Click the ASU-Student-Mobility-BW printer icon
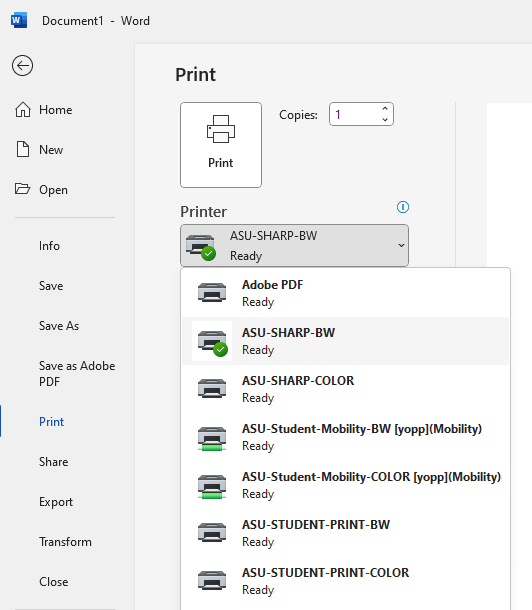Viewport: 532px width, 610px height. coord(212,438)
